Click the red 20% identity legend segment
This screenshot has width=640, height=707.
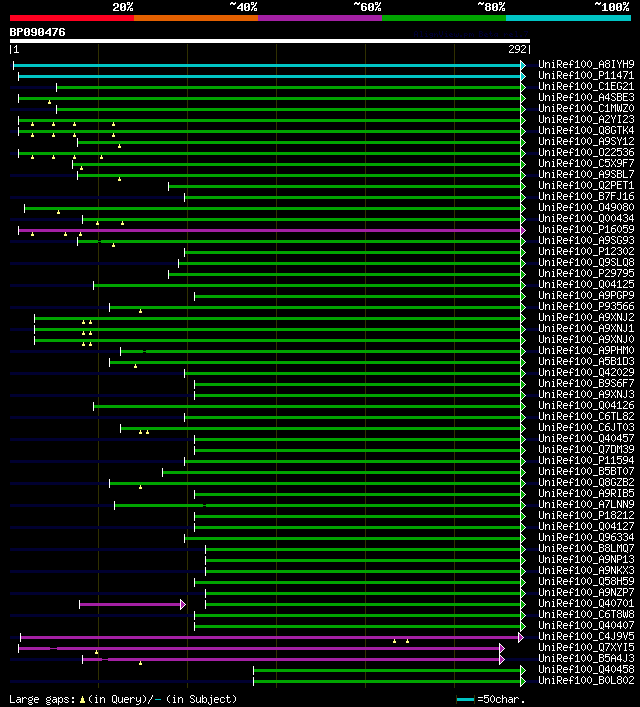[72, 18]
